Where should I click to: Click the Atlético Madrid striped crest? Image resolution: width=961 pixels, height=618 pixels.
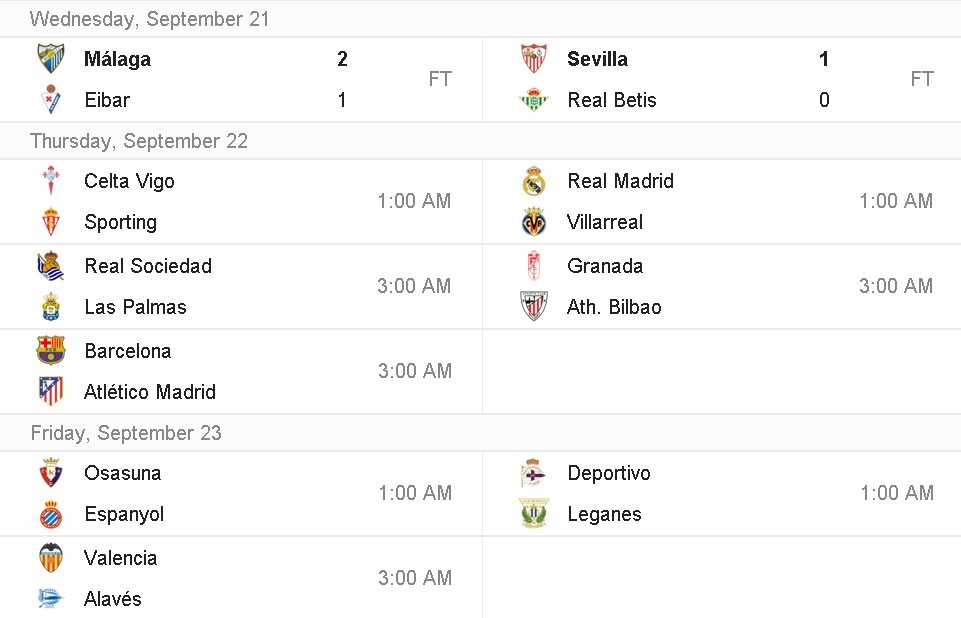(51, 392)
